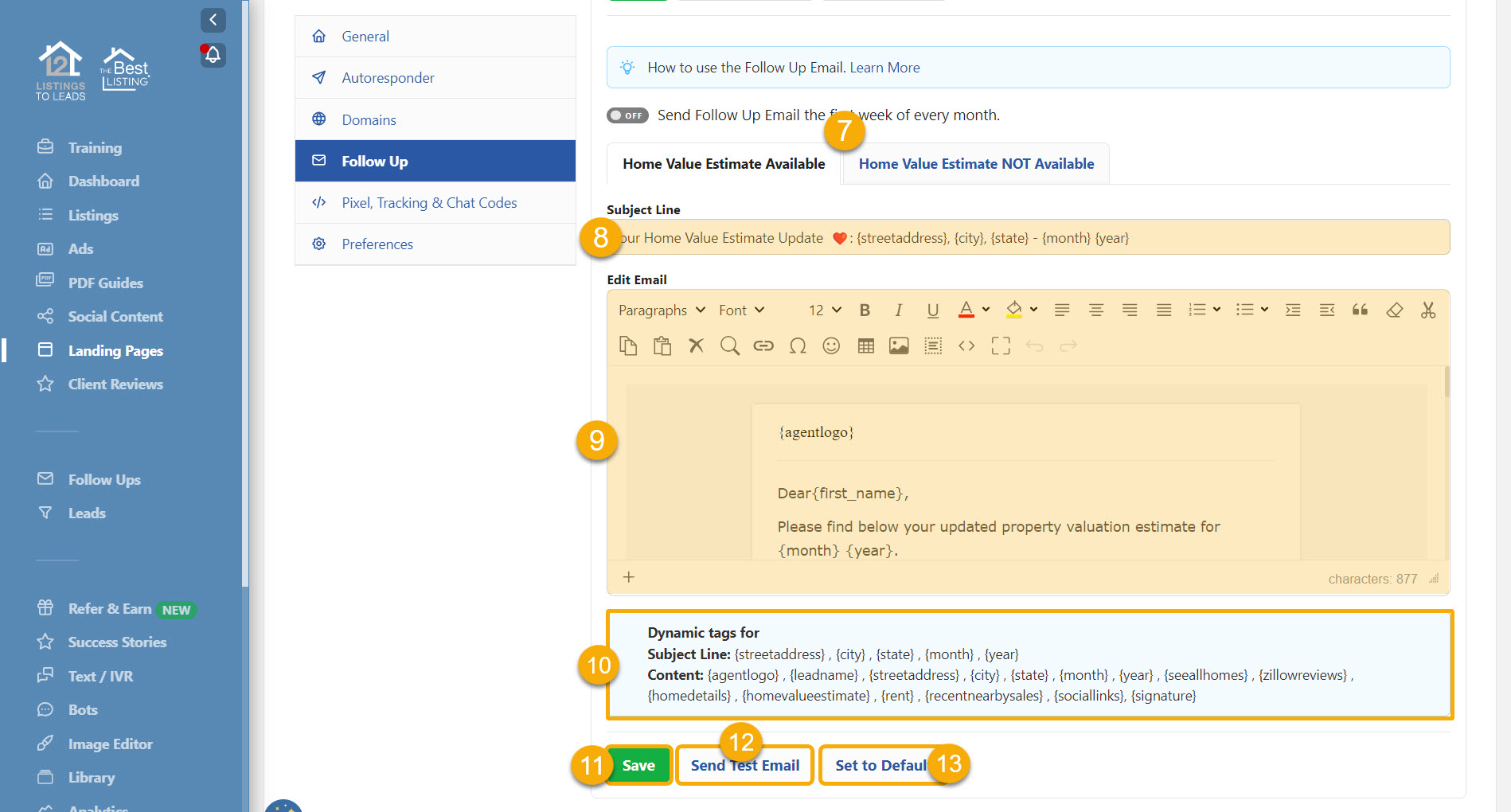The image size is (1511, 812).
Task: Click the Bold formatting icon
Action: tap(865, 310)
